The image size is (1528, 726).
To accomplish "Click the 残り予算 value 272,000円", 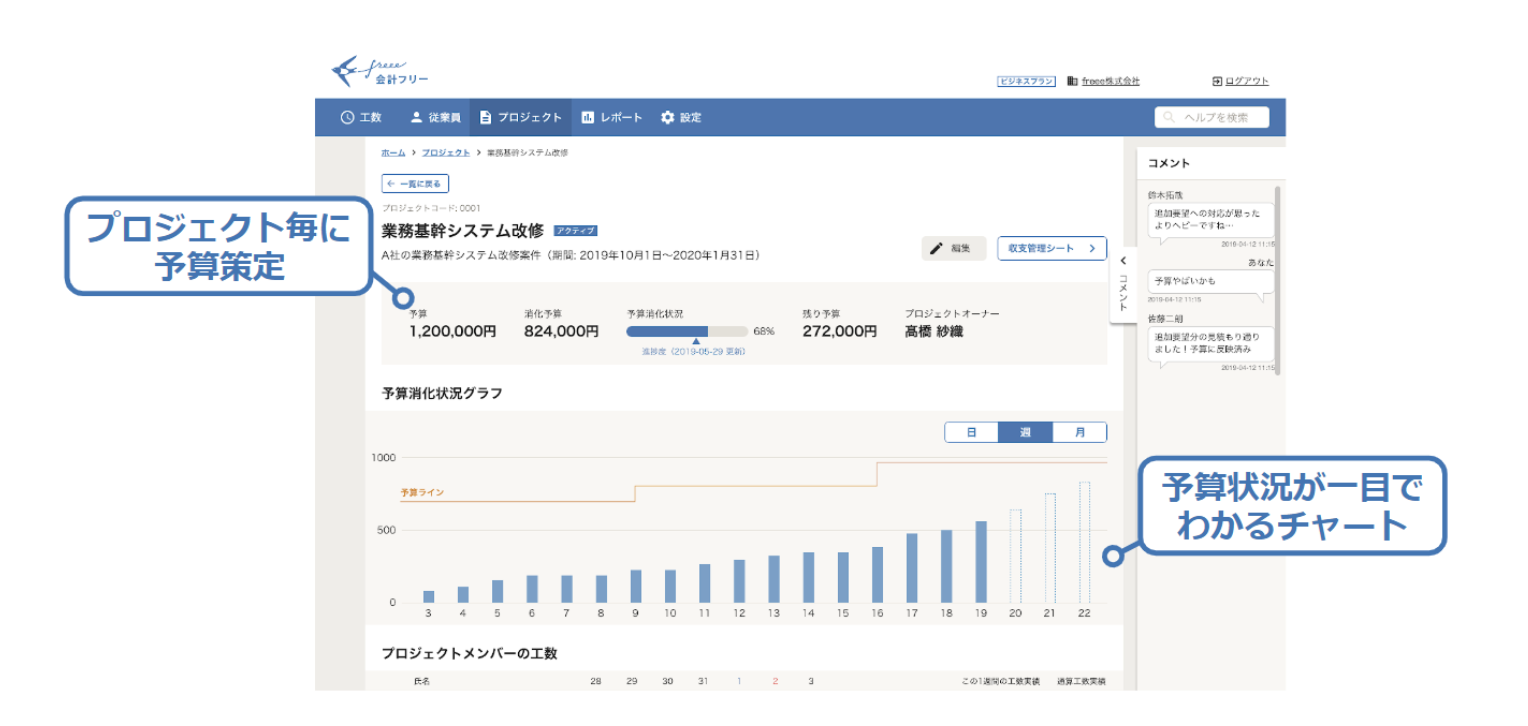I will [x=839, y=331].
